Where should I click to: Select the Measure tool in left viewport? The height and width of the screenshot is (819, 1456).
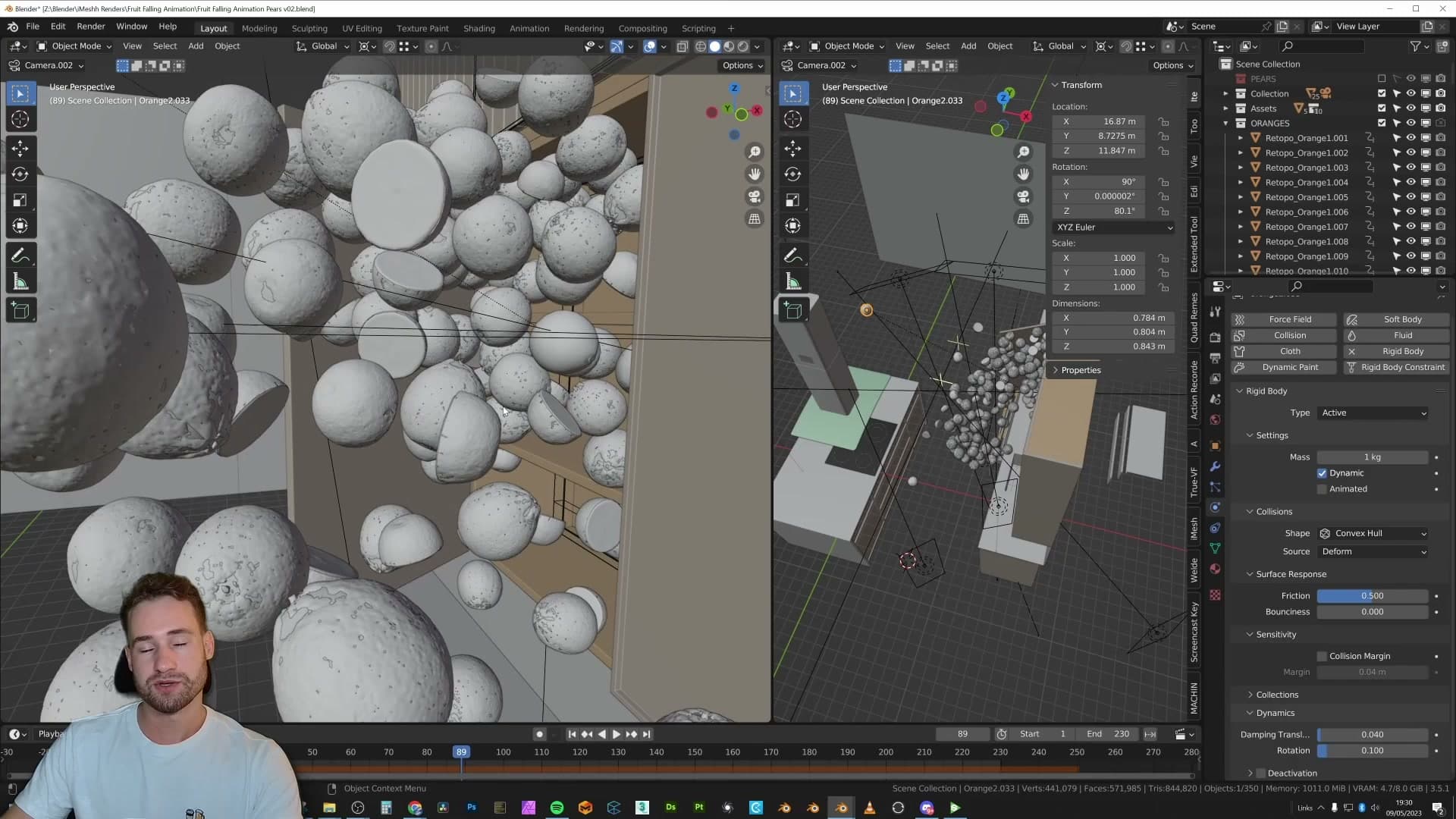20,282
